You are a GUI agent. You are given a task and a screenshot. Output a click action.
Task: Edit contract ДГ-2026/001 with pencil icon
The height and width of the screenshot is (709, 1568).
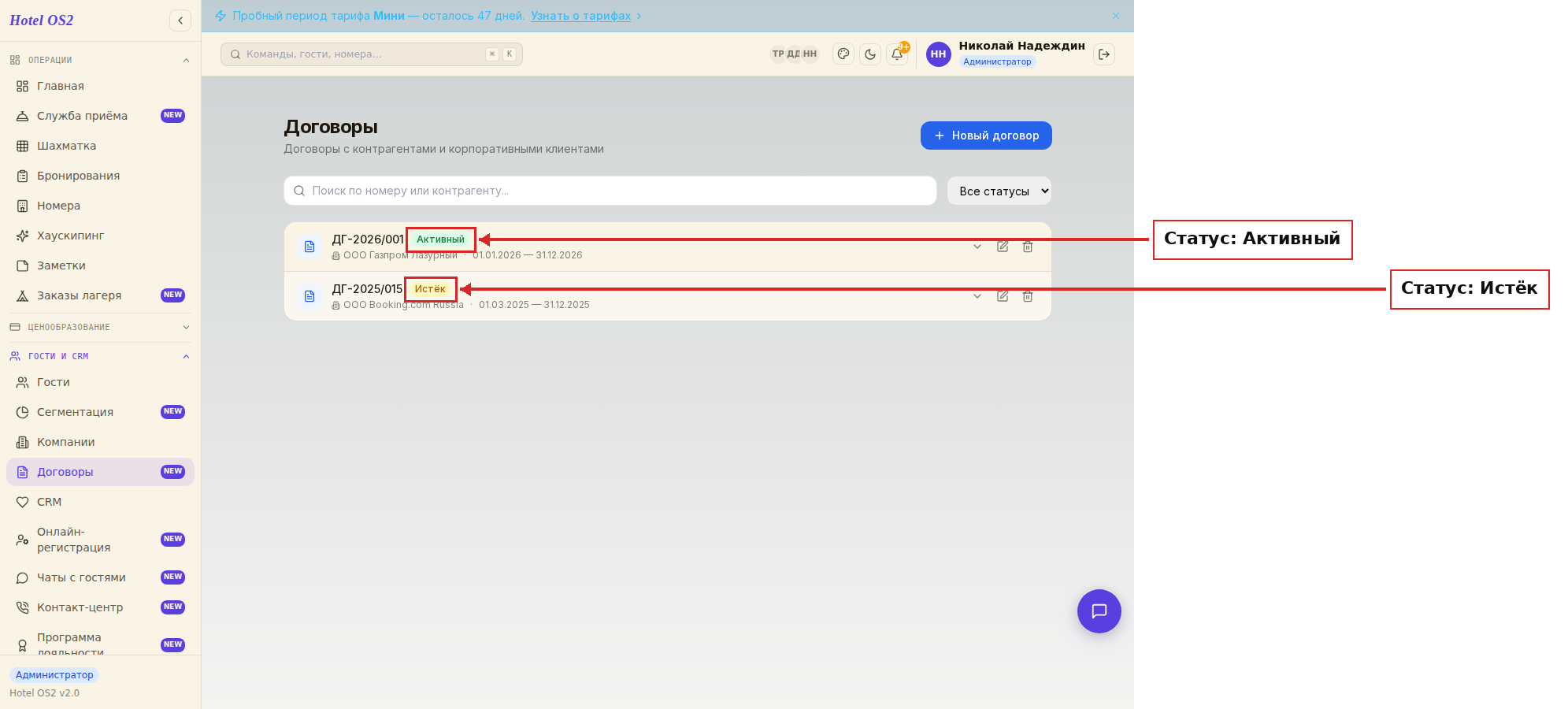click(1003, 247)
